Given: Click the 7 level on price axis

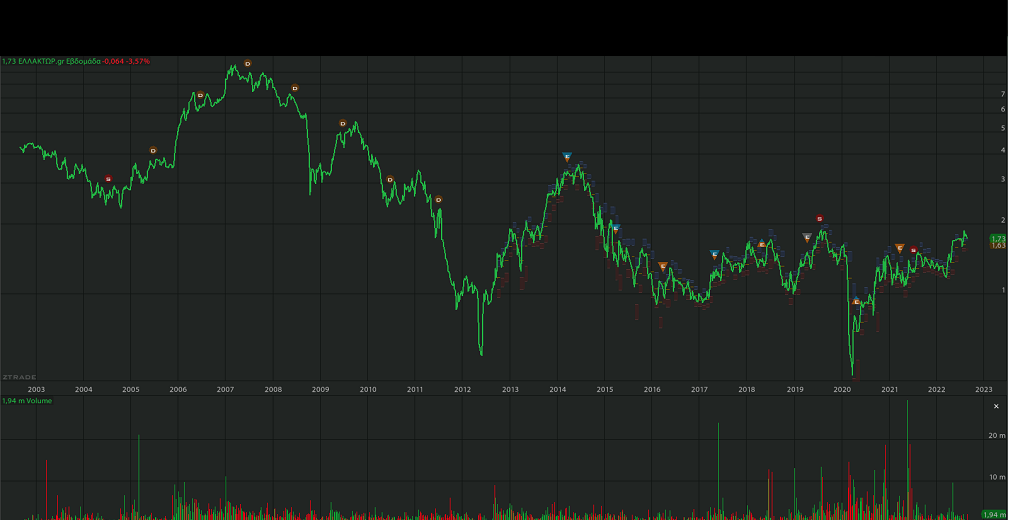Looking at the screenshot, I should (x=1003, y=94).
